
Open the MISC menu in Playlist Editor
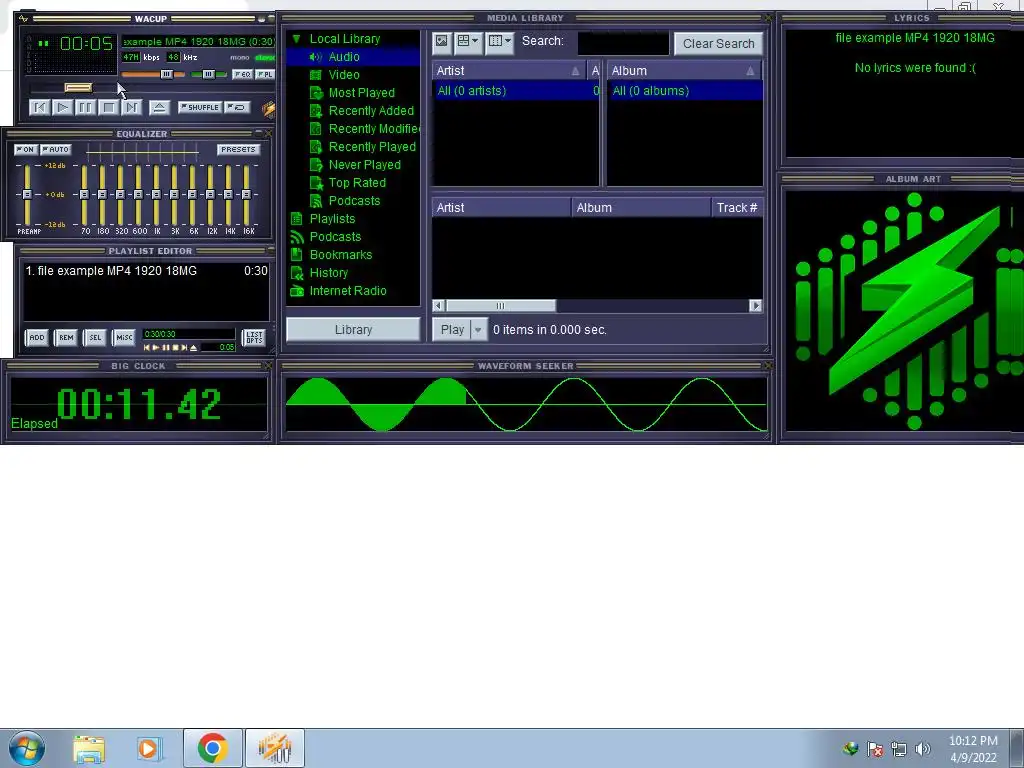(x=124, y=338)
